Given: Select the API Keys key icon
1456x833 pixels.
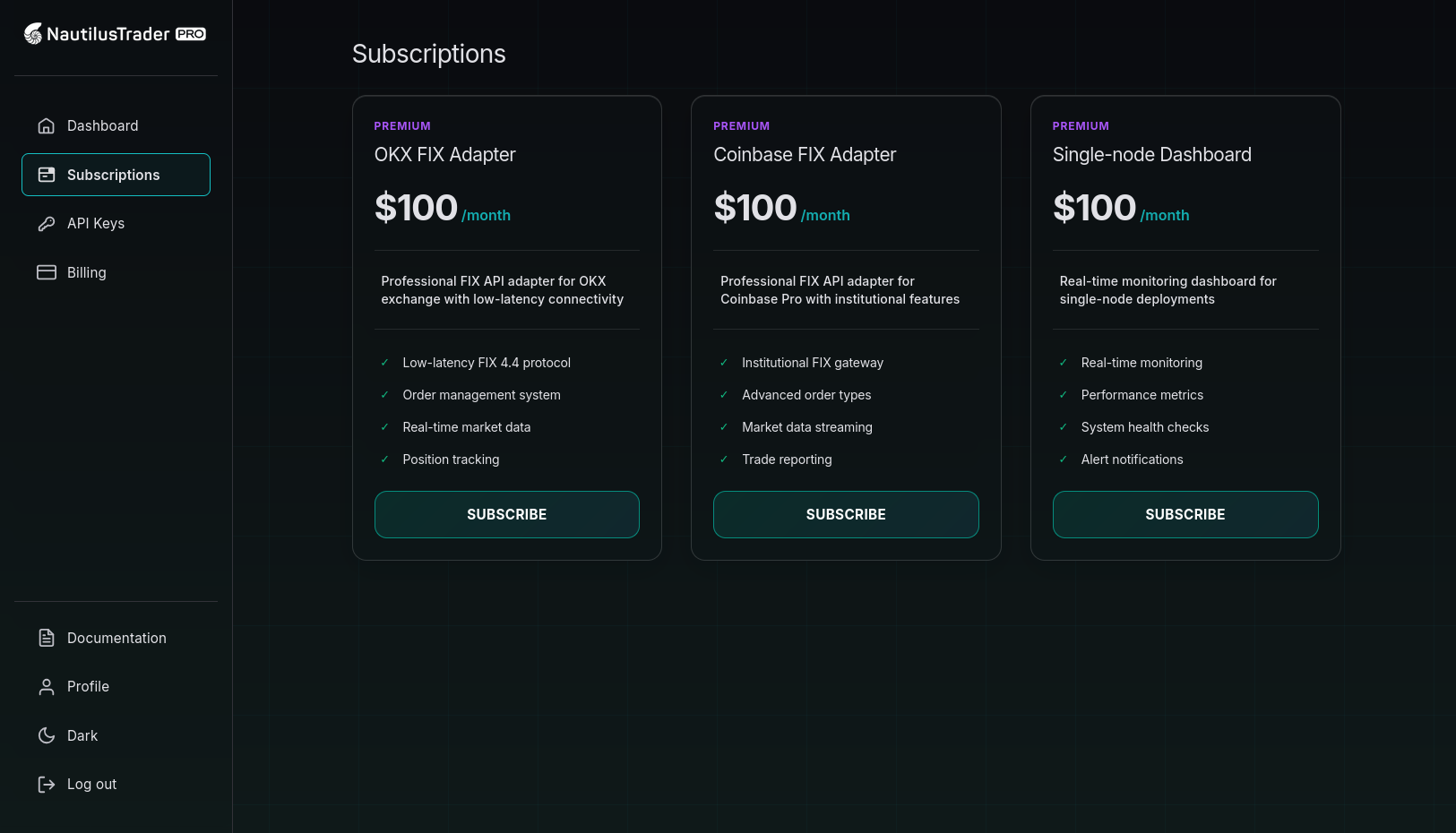Looking at the screenshot, I should pos(47,223).
